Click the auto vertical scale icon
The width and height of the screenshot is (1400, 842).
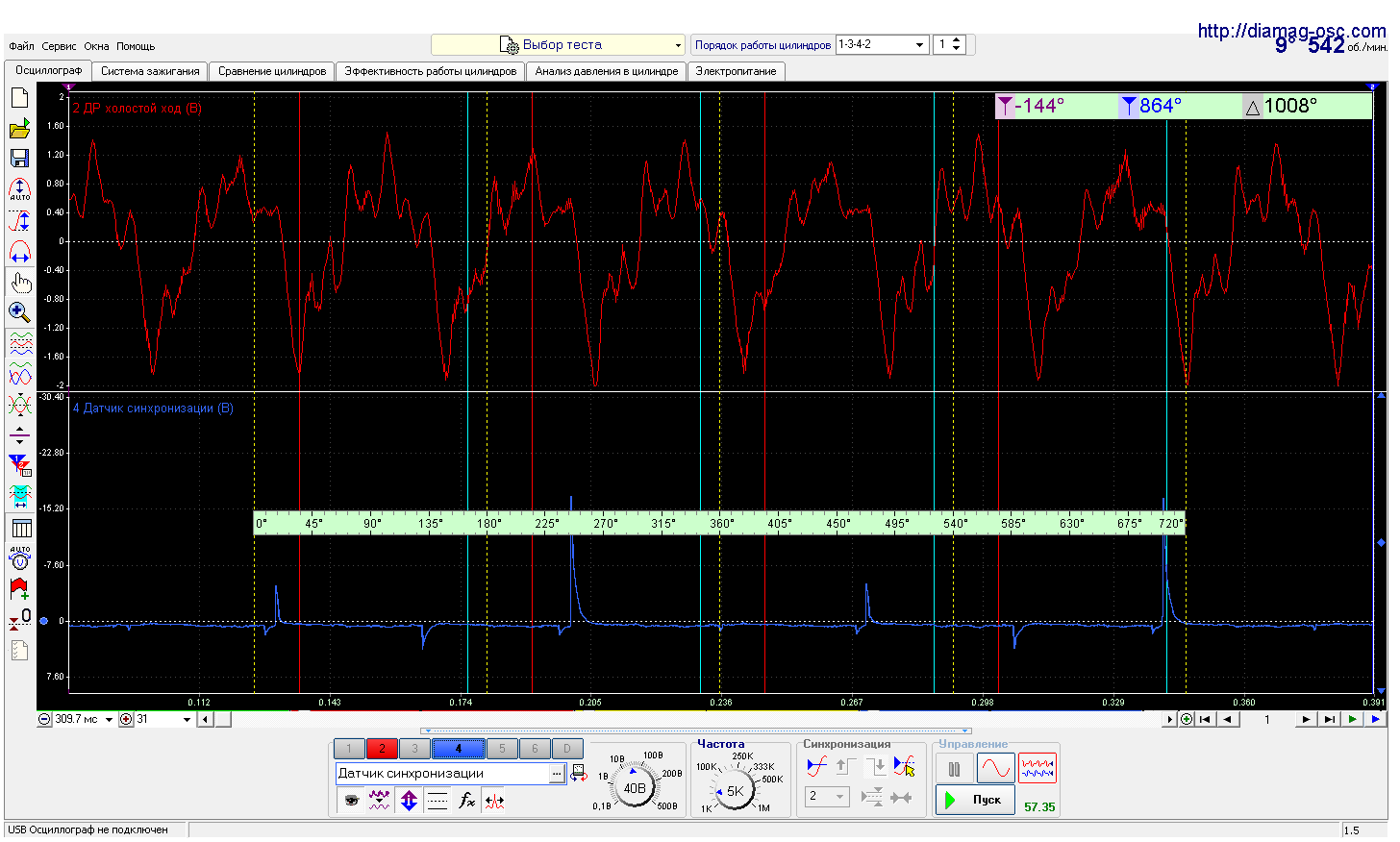point(19,189)
